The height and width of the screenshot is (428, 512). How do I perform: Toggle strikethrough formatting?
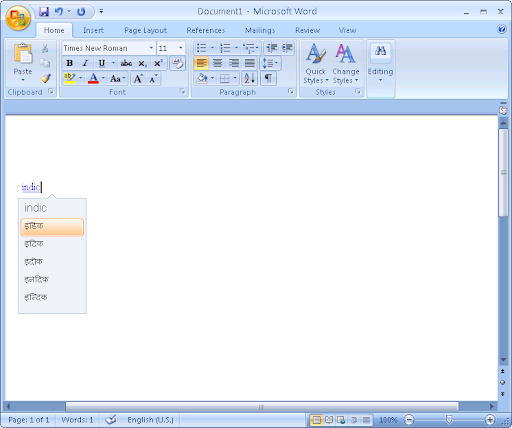pos(126,63)
